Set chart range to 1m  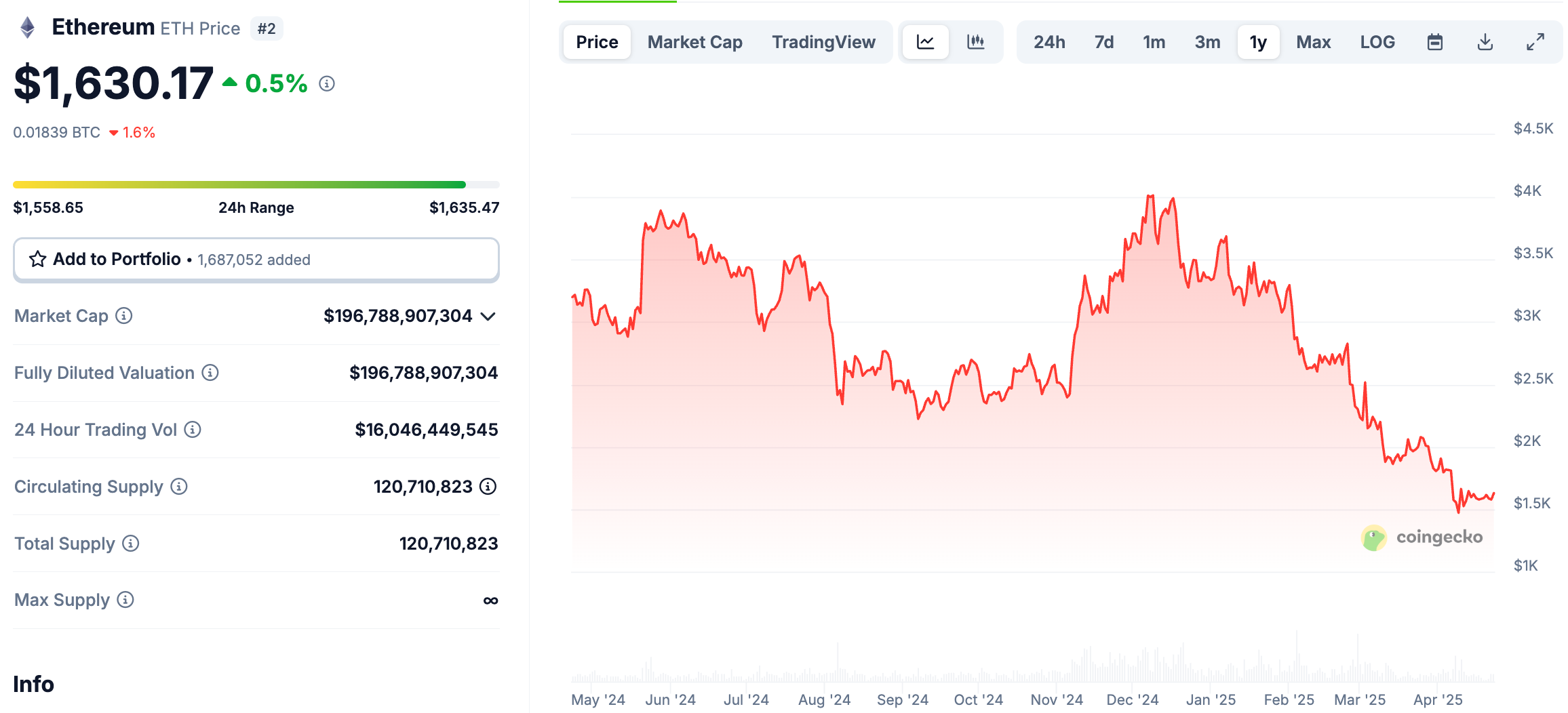click(x=1154, y=42)
